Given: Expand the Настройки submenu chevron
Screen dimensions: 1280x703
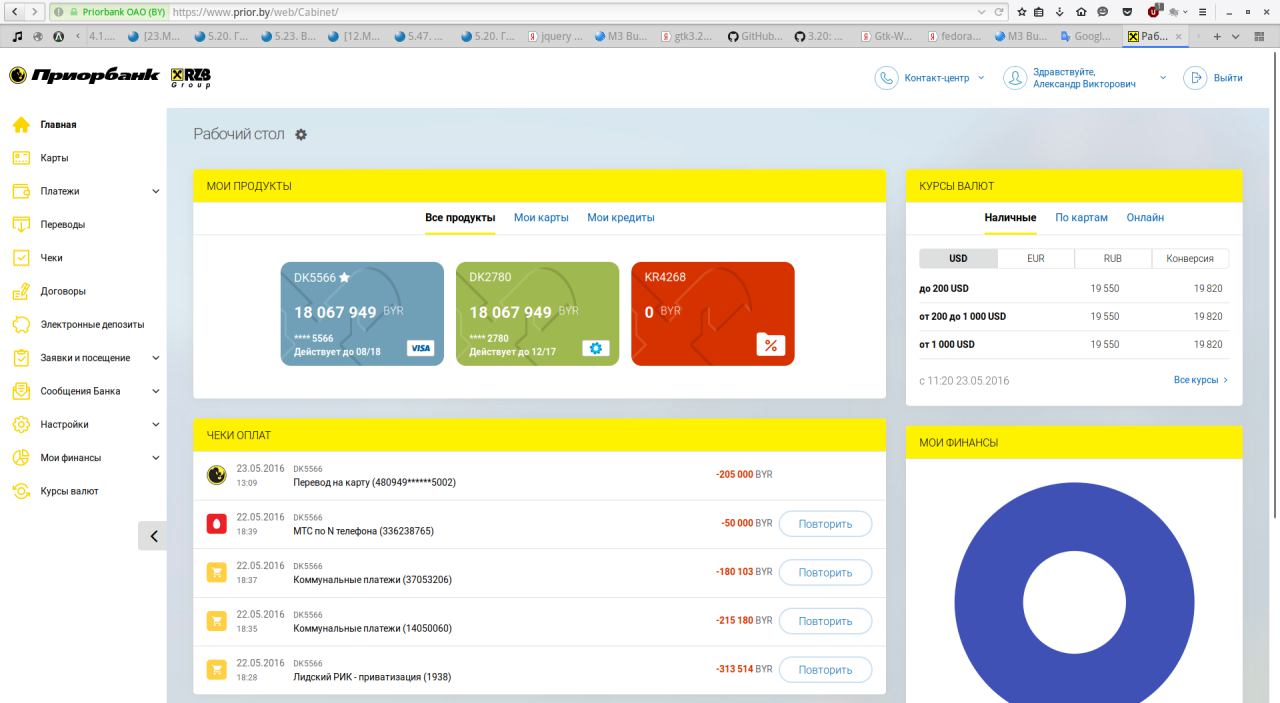Looking at the screenshot, I should pos(155,424).
